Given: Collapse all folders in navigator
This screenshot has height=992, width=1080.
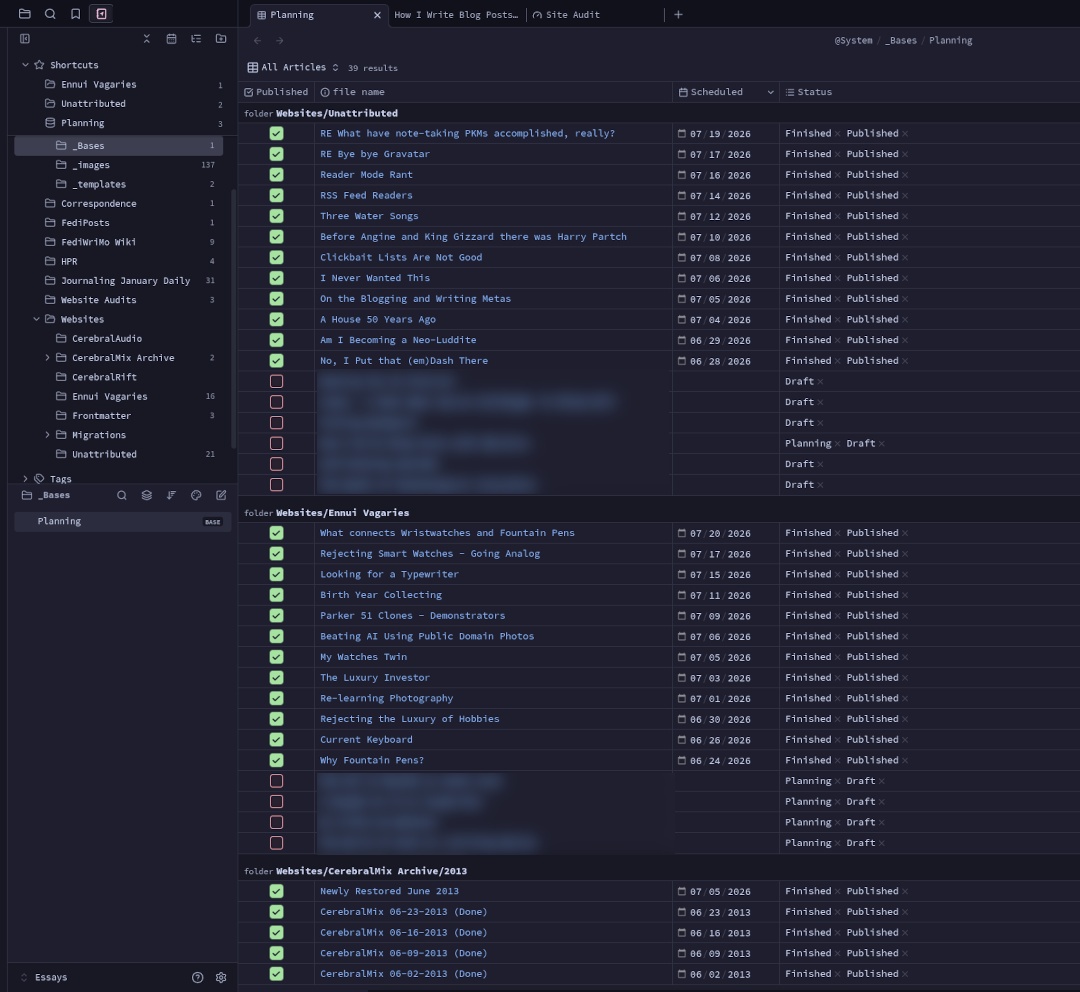Looking at the screenshot, I should click(x=147, y=39).
